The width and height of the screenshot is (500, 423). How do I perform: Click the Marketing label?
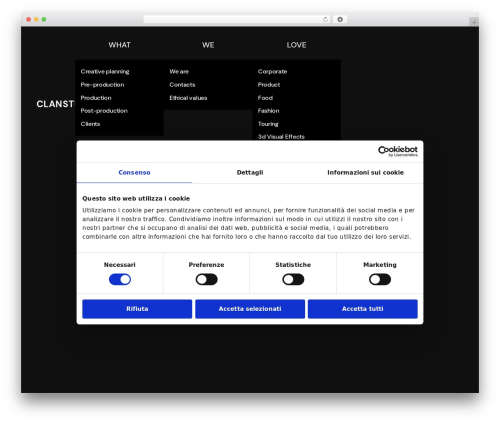[x=380, y=265]
